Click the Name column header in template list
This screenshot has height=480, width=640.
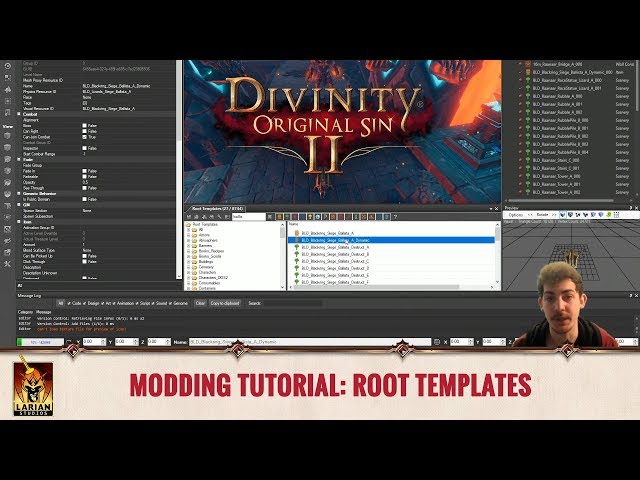(x=293, y=224)
